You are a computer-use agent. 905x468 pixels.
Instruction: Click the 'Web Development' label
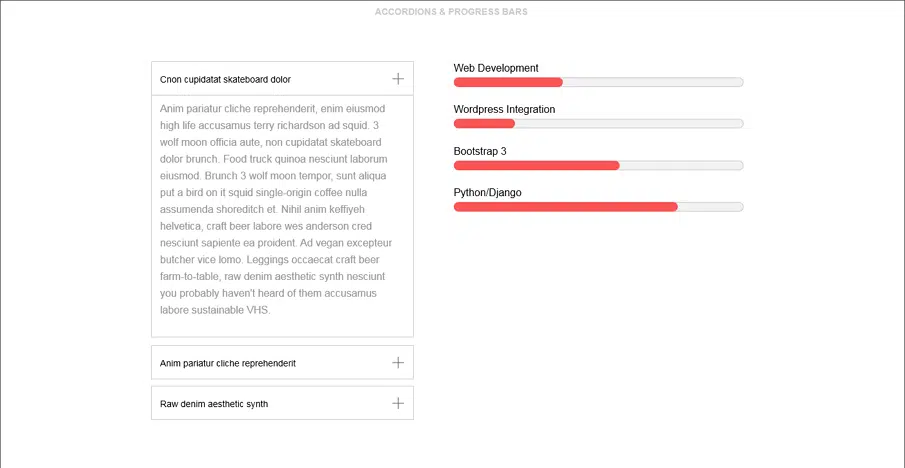click(x=496, y=68)
